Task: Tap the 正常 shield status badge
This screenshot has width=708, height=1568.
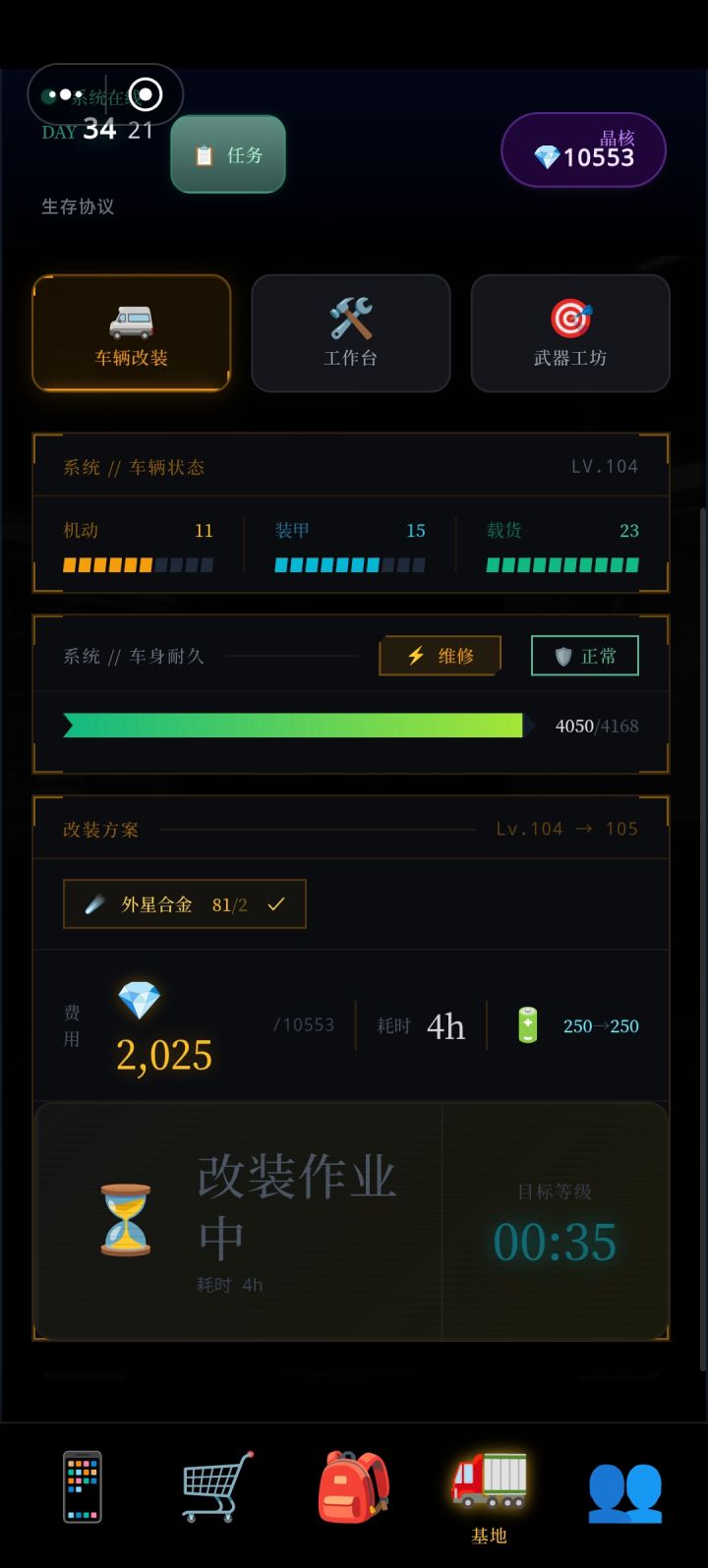Action: pyautogui.click(x=584, y=656)
